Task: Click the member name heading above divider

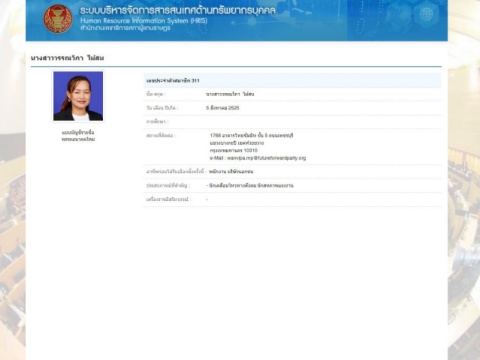Action: click(67, 58)
